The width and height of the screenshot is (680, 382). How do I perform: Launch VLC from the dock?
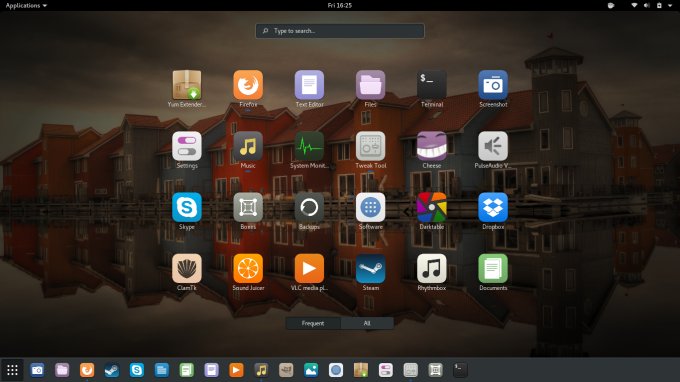click(x=236, y=370)
